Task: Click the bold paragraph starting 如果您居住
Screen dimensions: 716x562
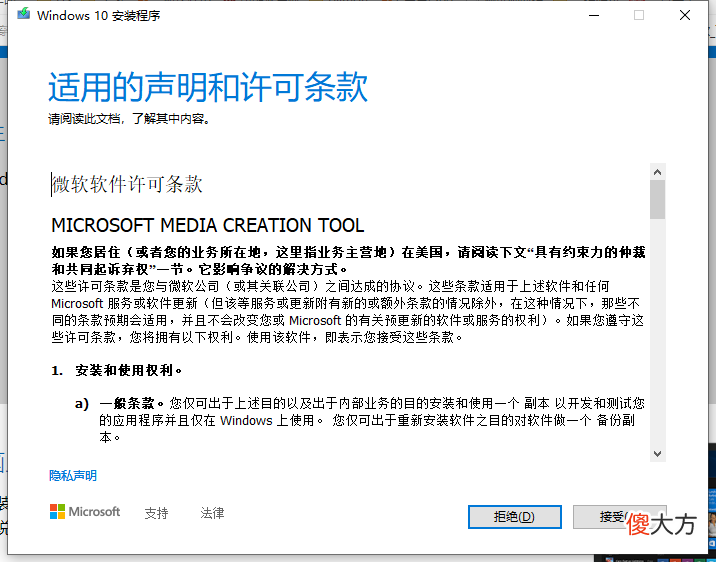Action: click(348, 260)
